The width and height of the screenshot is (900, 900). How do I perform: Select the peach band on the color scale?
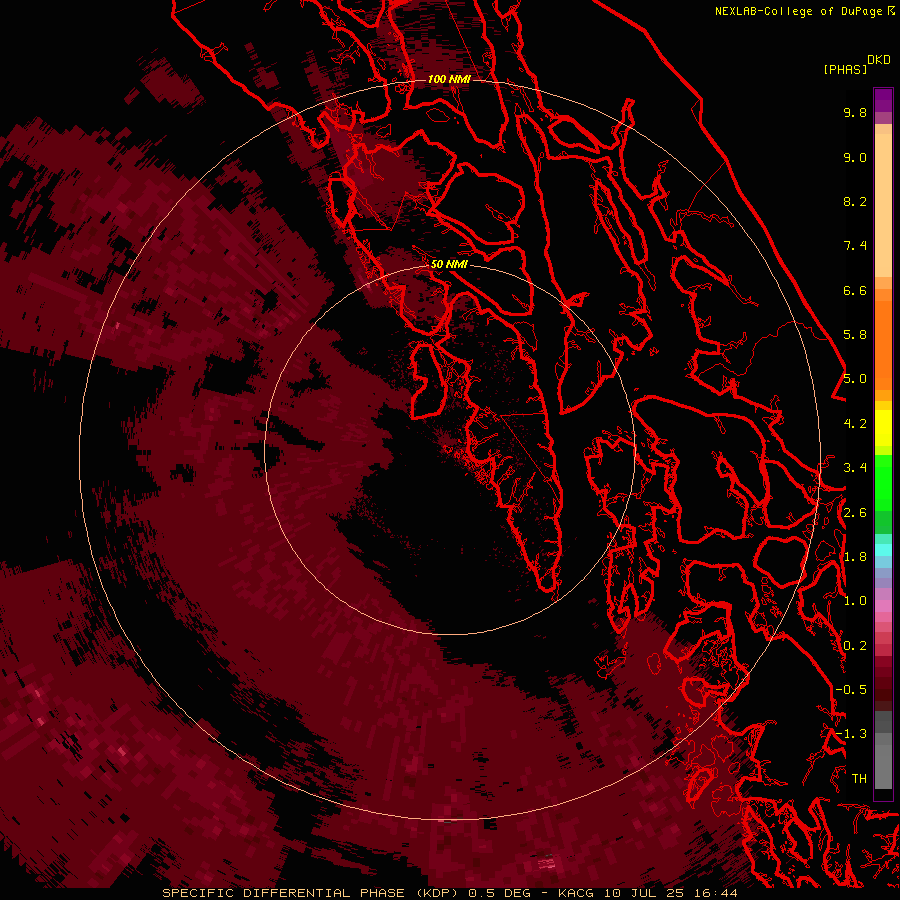click(x=883, y=205)
